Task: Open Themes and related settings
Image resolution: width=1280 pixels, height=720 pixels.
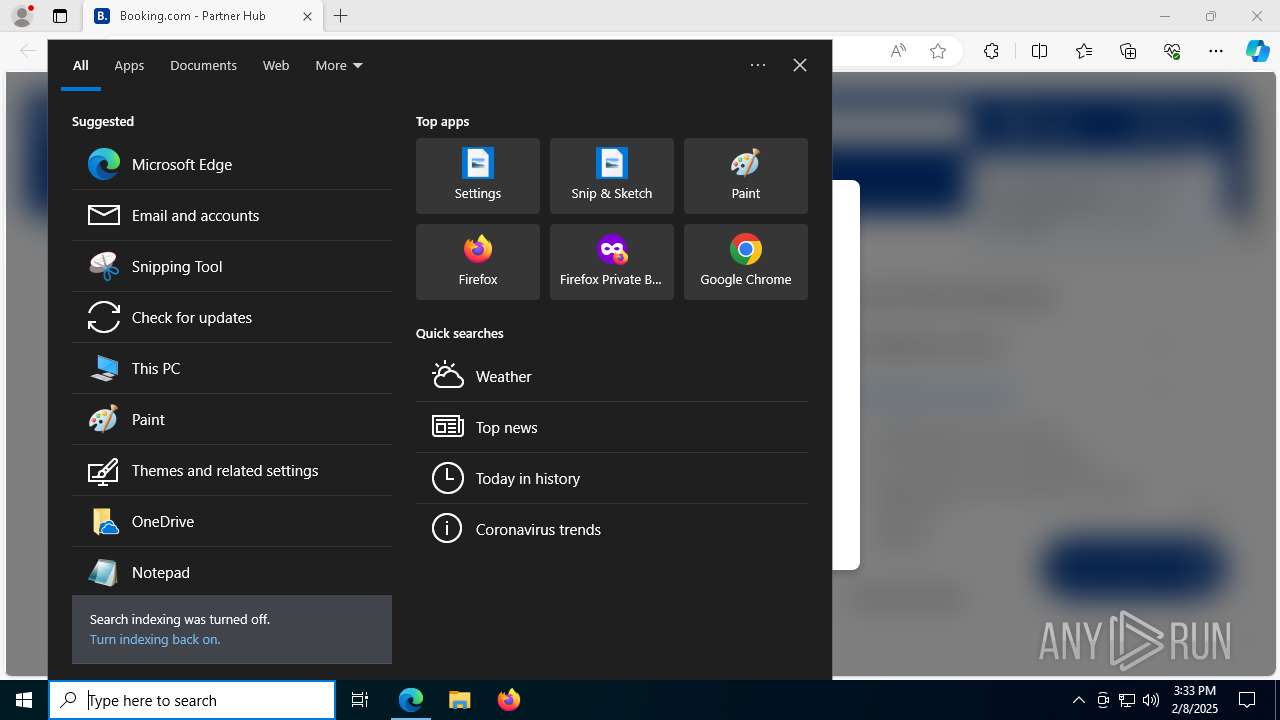Action: 232,470
